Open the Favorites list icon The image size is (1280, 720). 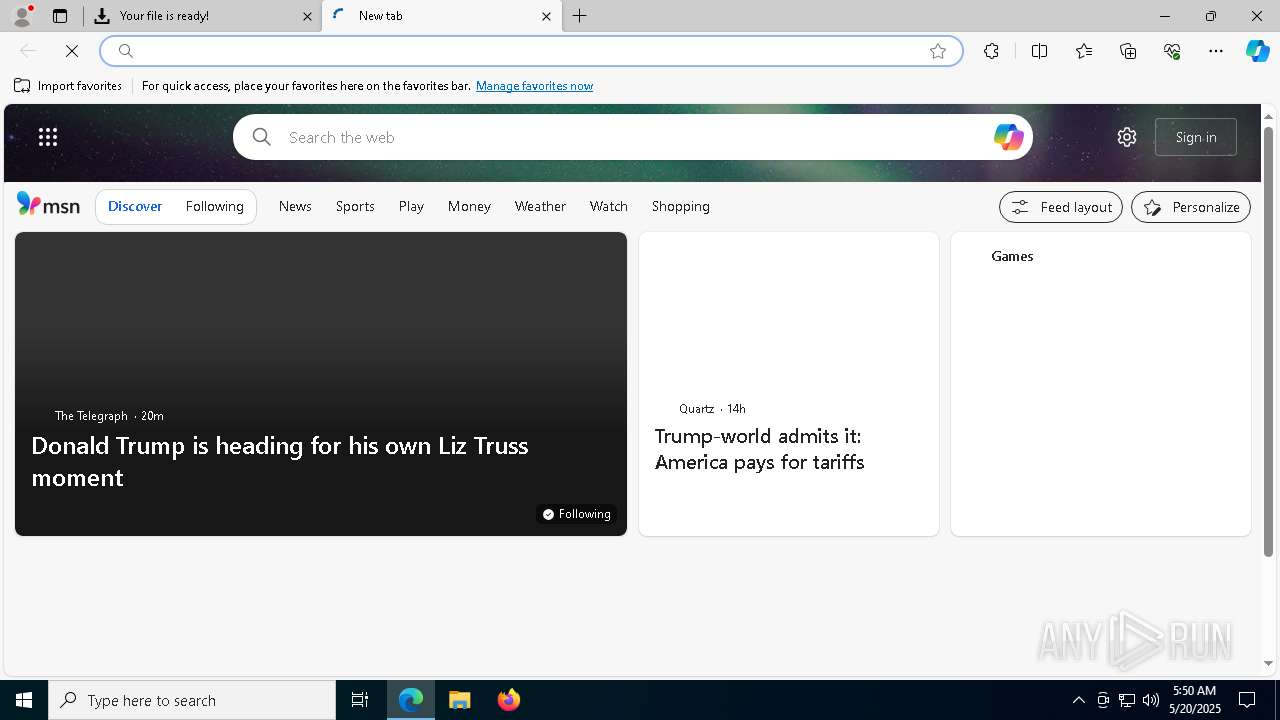click(1084, 51)
